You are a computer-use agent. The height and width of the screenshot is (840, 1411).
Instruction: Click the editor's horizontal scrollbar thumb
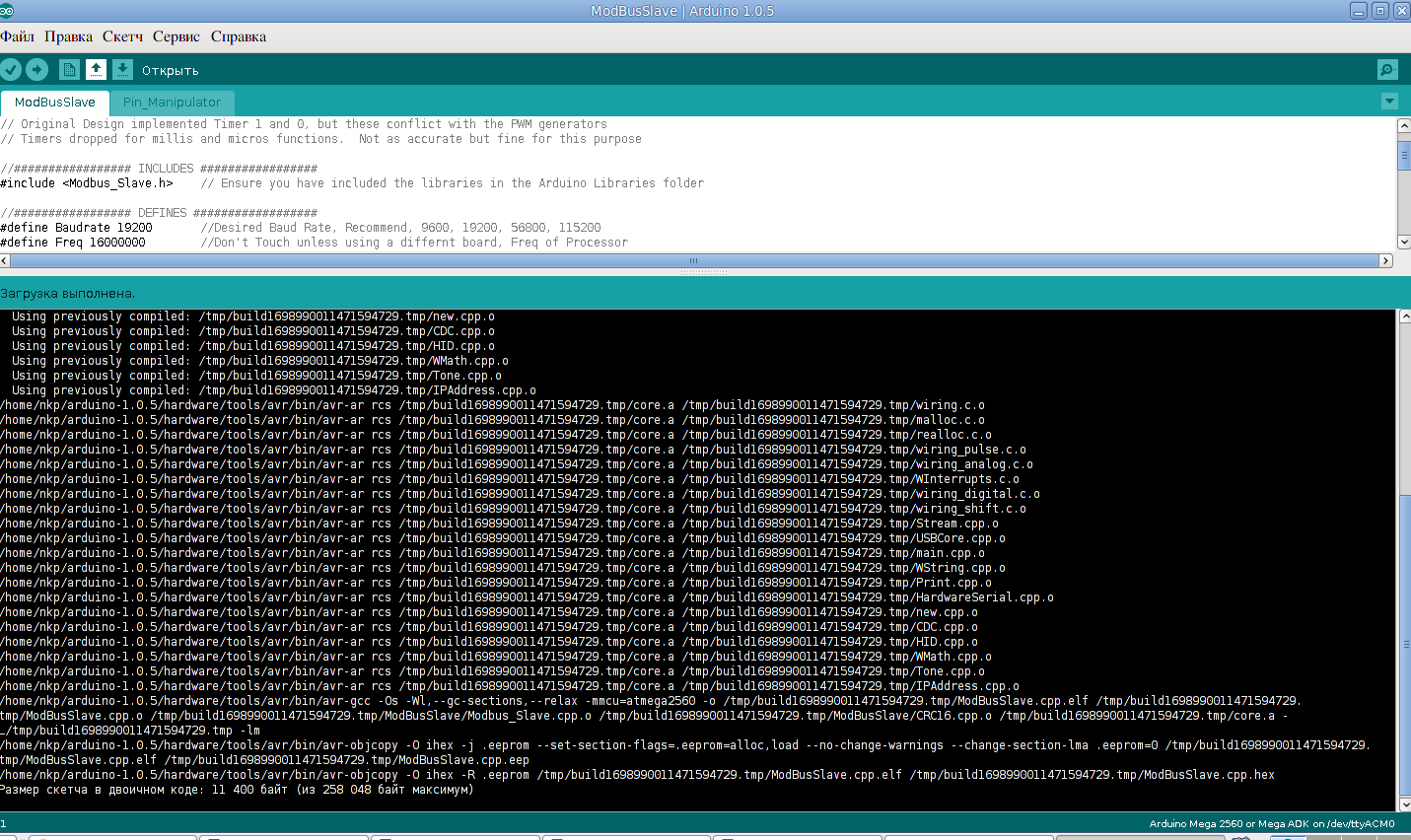click(x=693, y=260)
